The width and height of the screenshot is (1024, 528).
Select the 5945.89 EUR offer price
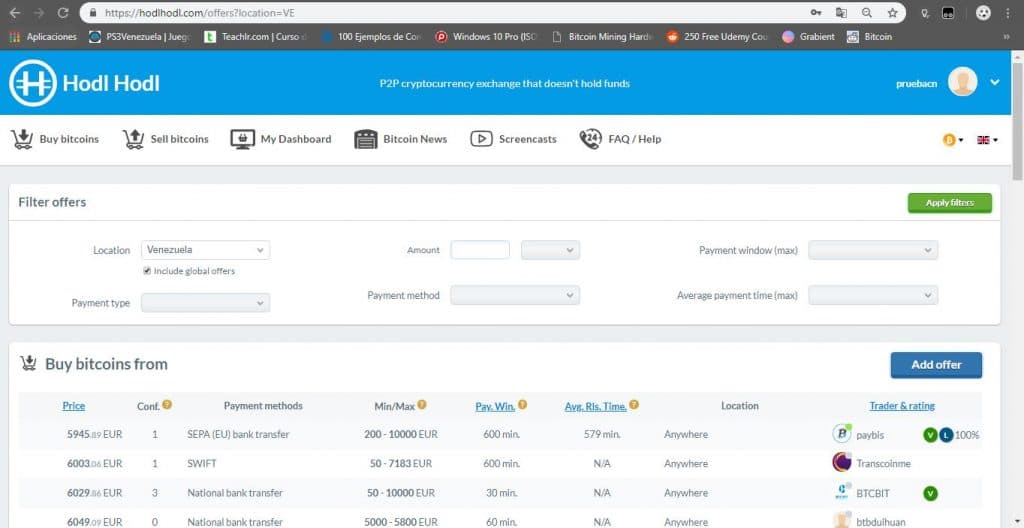[x=94, y=435]
